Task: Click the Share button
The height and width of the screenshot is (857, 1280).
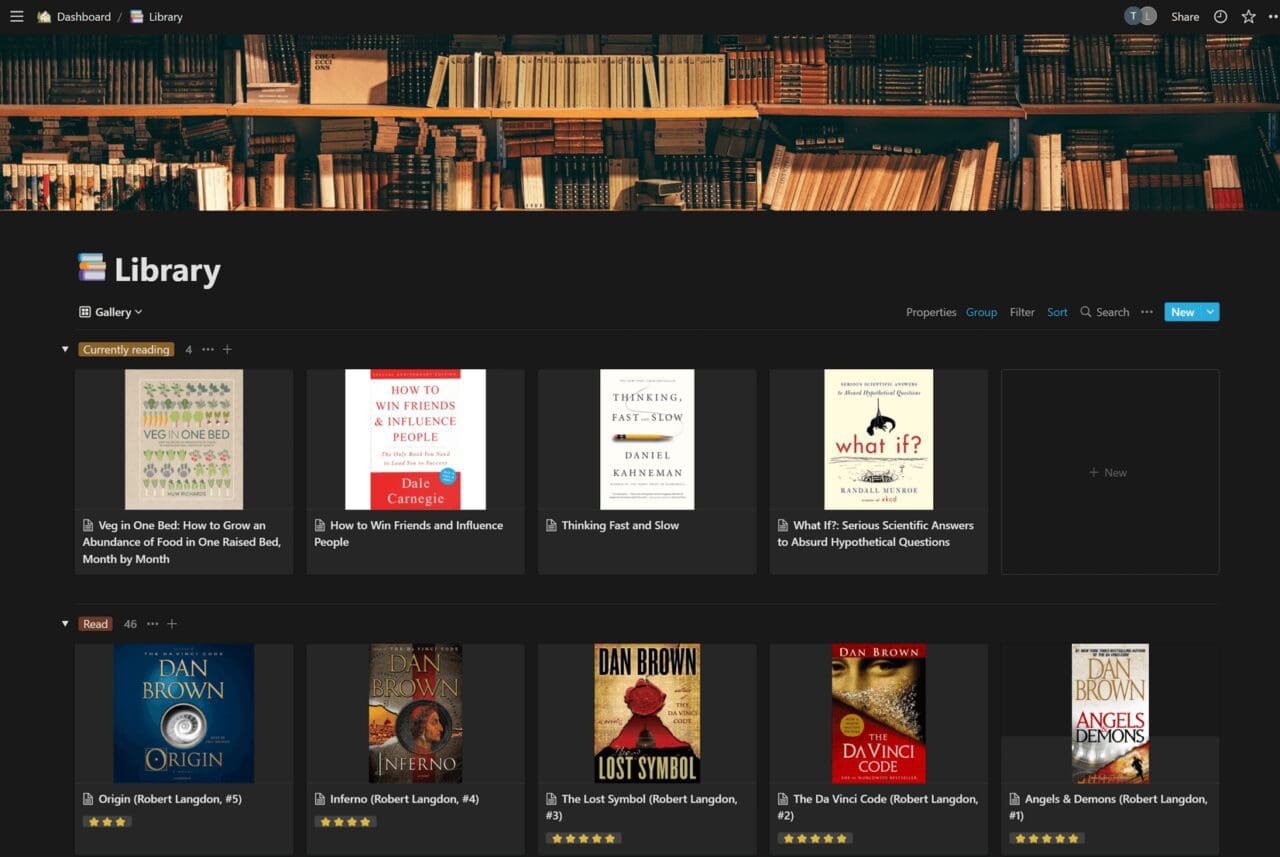Action: 1185,17
